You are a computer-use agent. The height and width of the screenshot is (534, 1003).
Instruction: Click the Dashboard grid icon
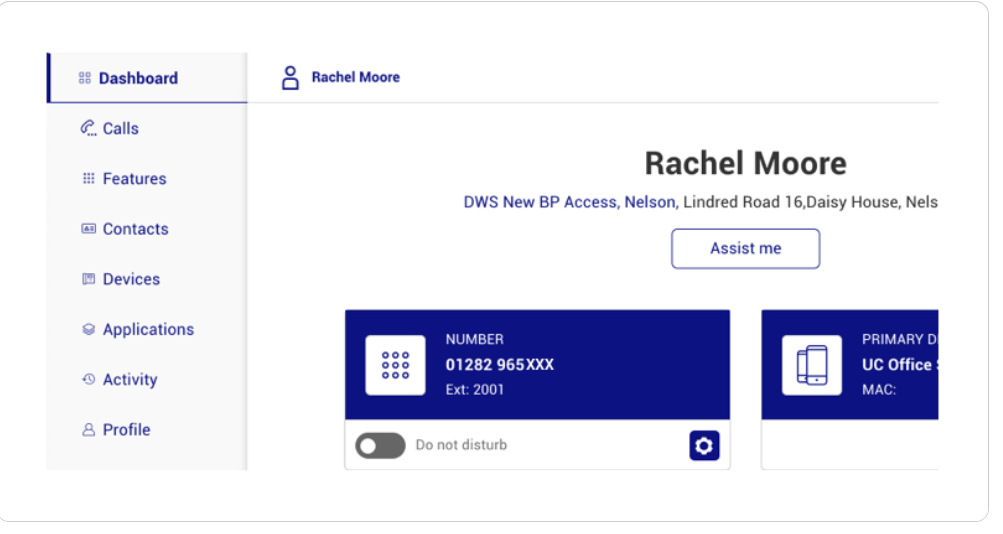(84, 78)
